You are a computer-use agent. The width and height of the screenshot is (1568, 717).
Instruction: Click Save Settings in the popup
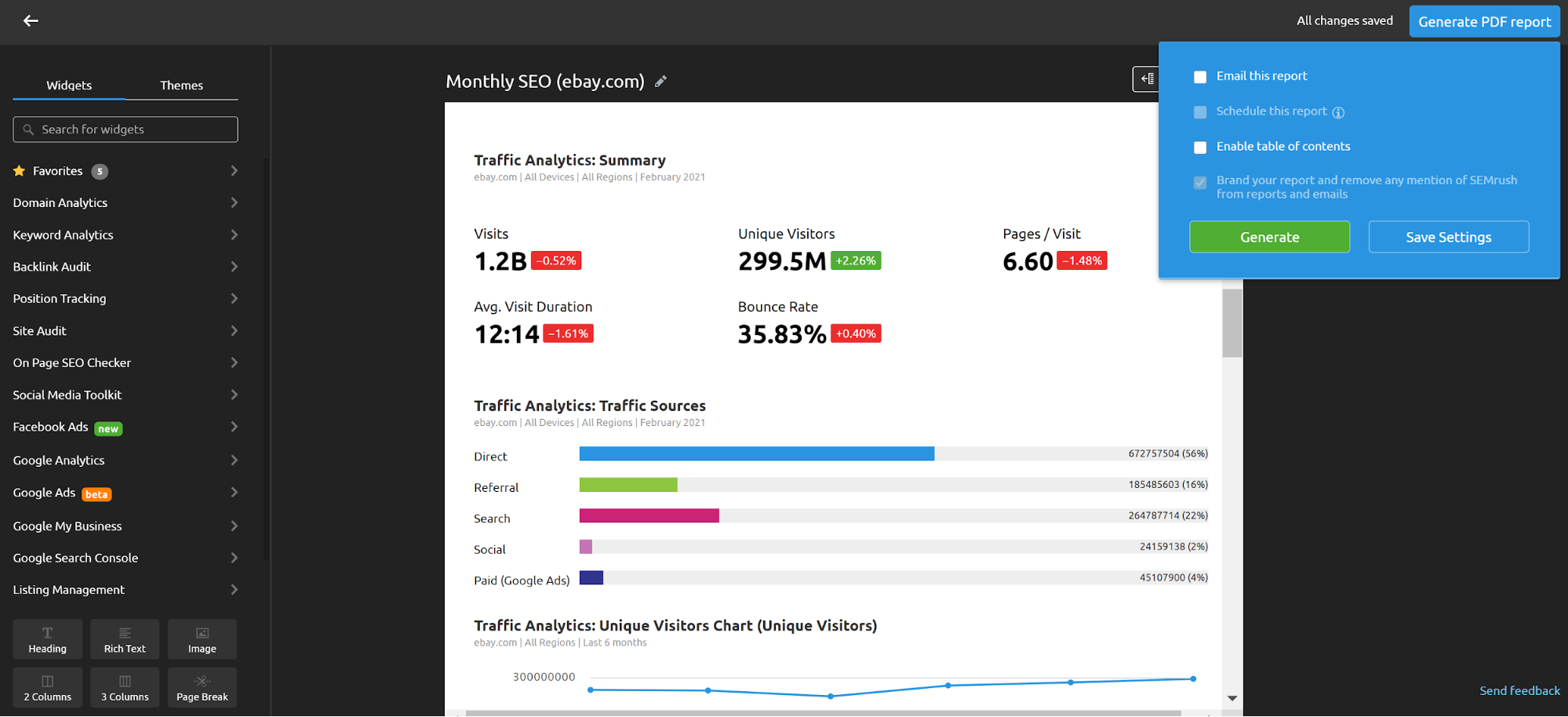click(x=1448, y=236)
